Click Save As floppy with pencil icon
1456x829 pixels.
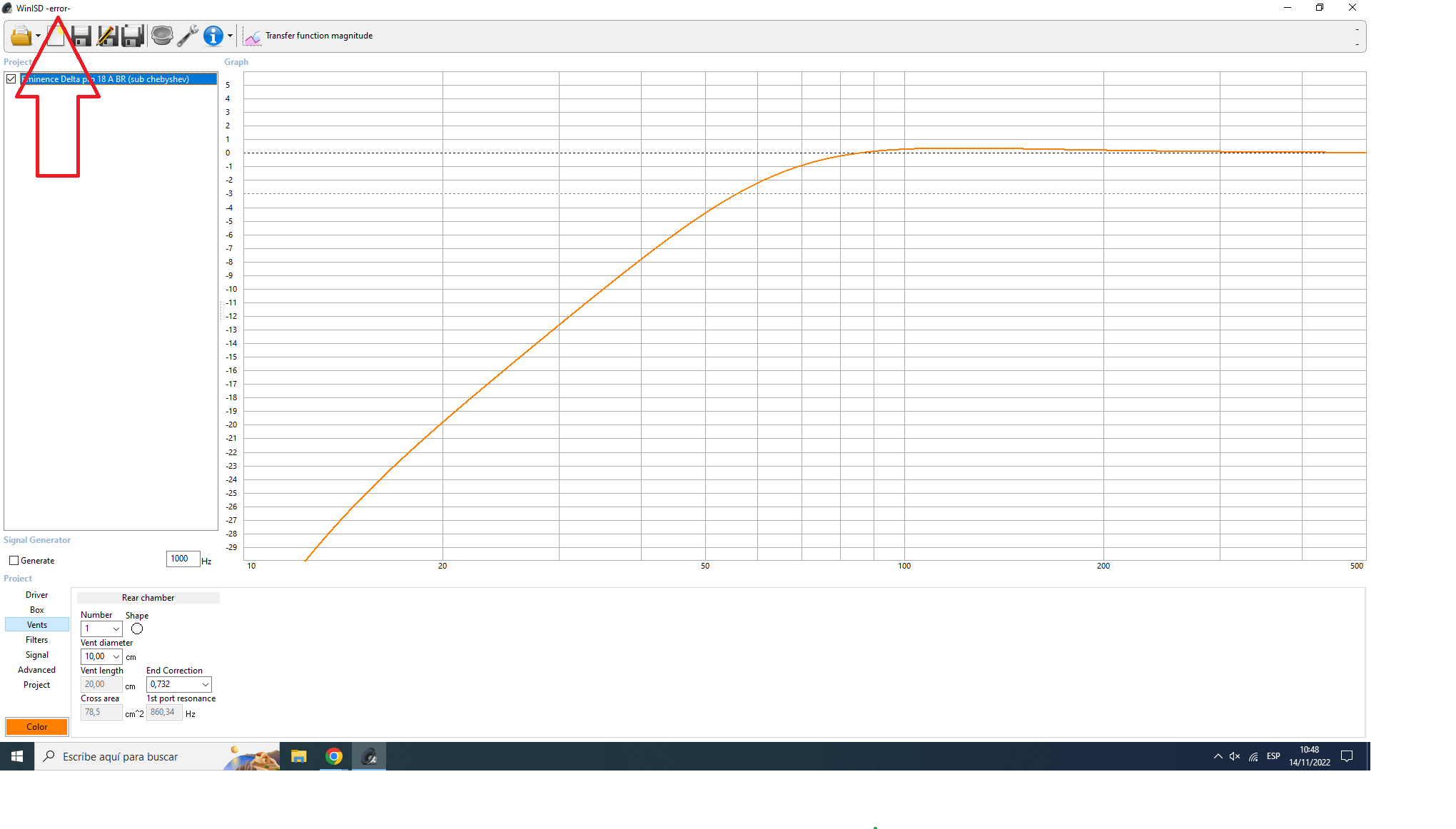[x=107, y=36]
